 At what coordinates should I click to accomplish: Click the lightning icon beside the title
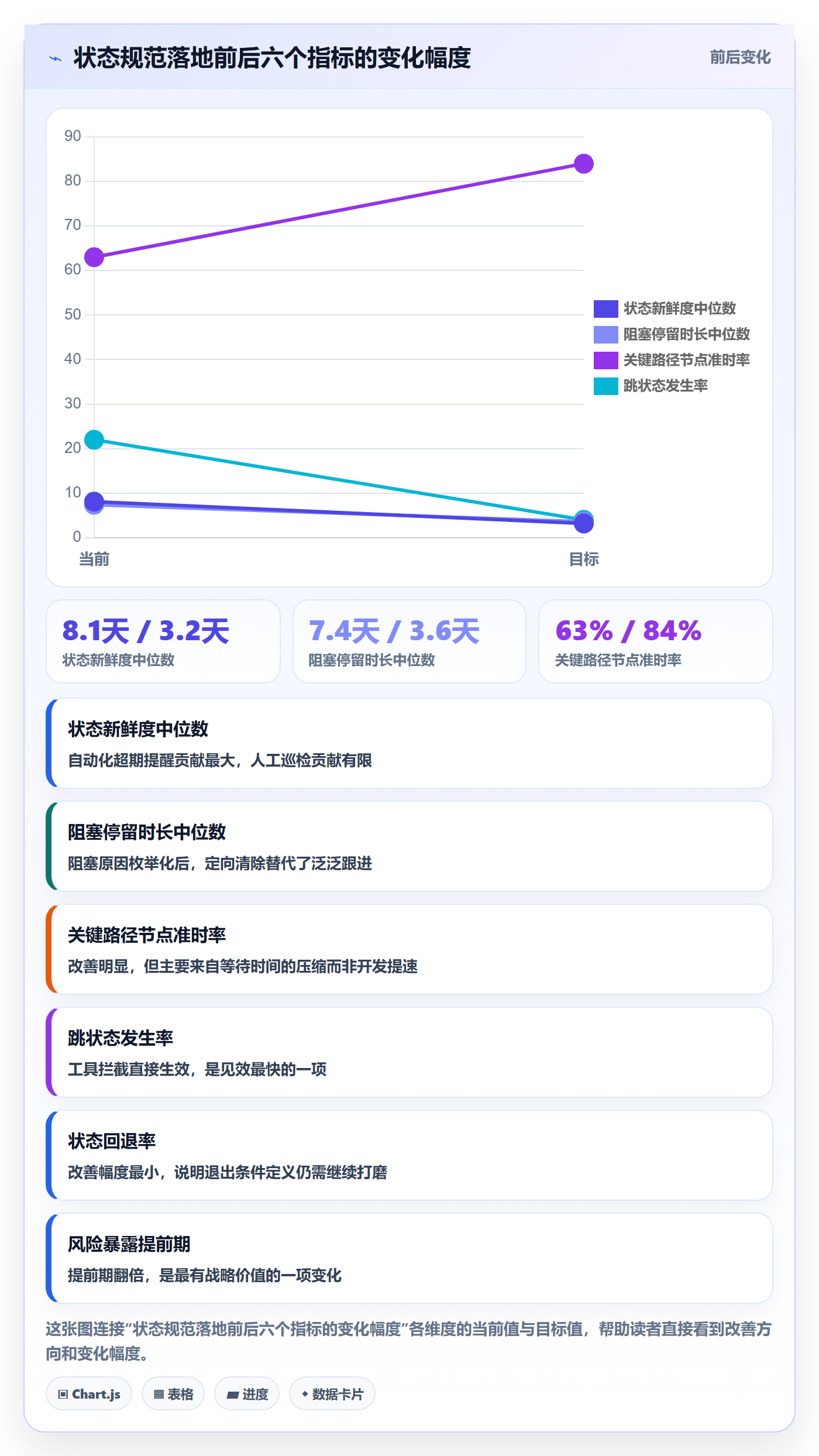pos(56,59)
